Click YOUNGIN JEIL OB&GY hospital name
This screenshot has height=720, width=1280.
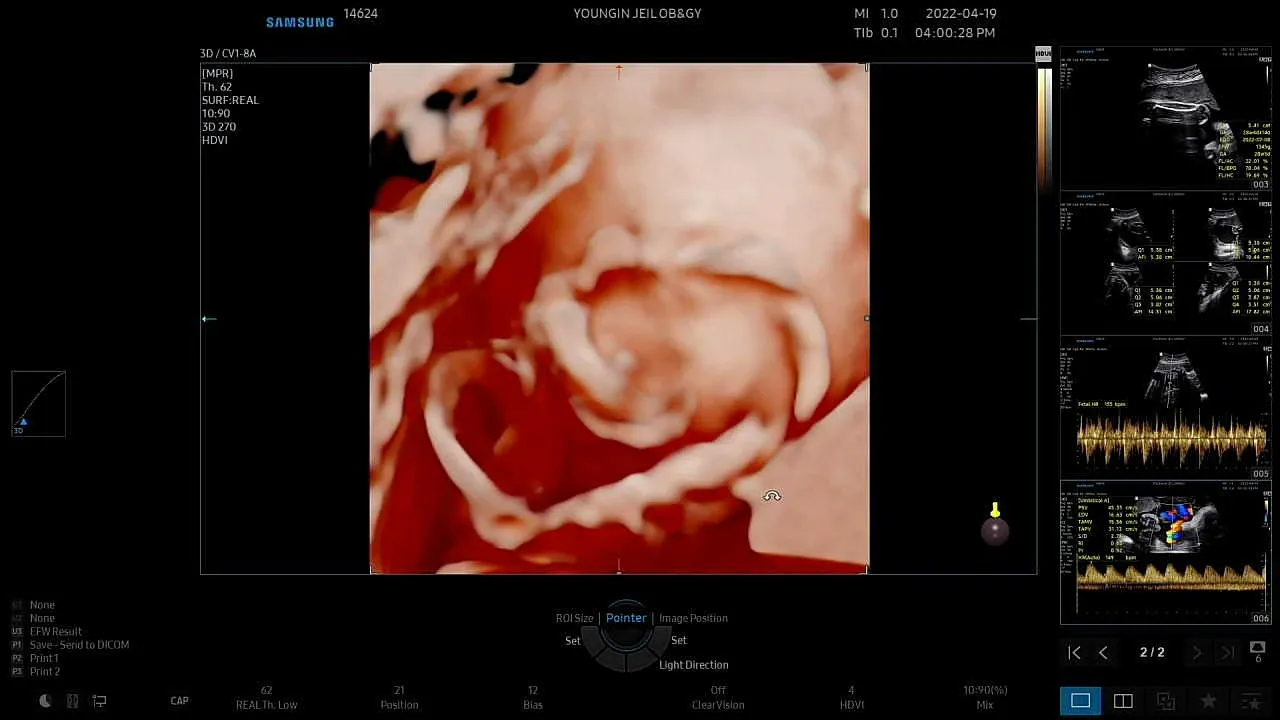(x=636, y=14)
